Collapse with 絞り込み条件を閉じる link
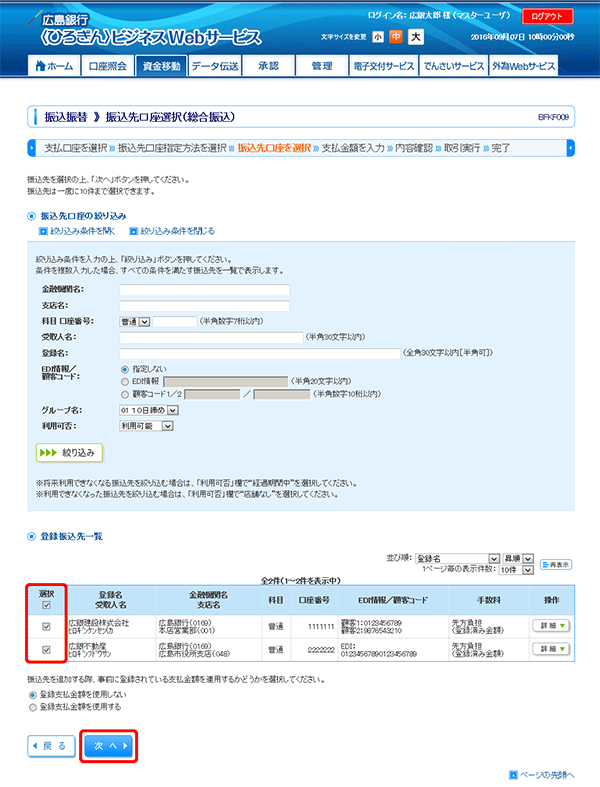The image size is (600, 787). (172, 231)
